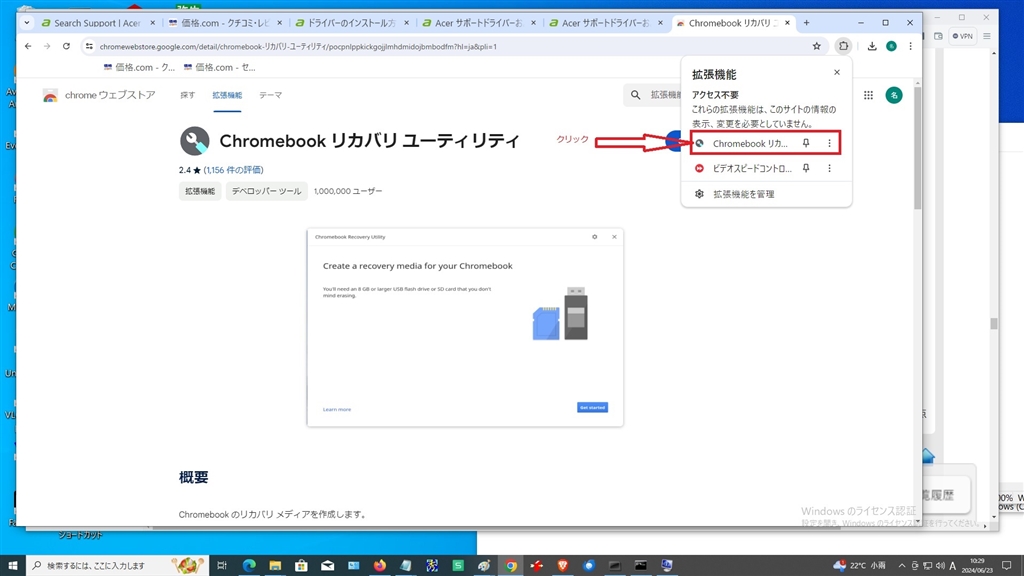Viewport: 1024px width, 576px height.
Task: Open more options for Chromebook リカバリ extension
Action: point(829,143)
